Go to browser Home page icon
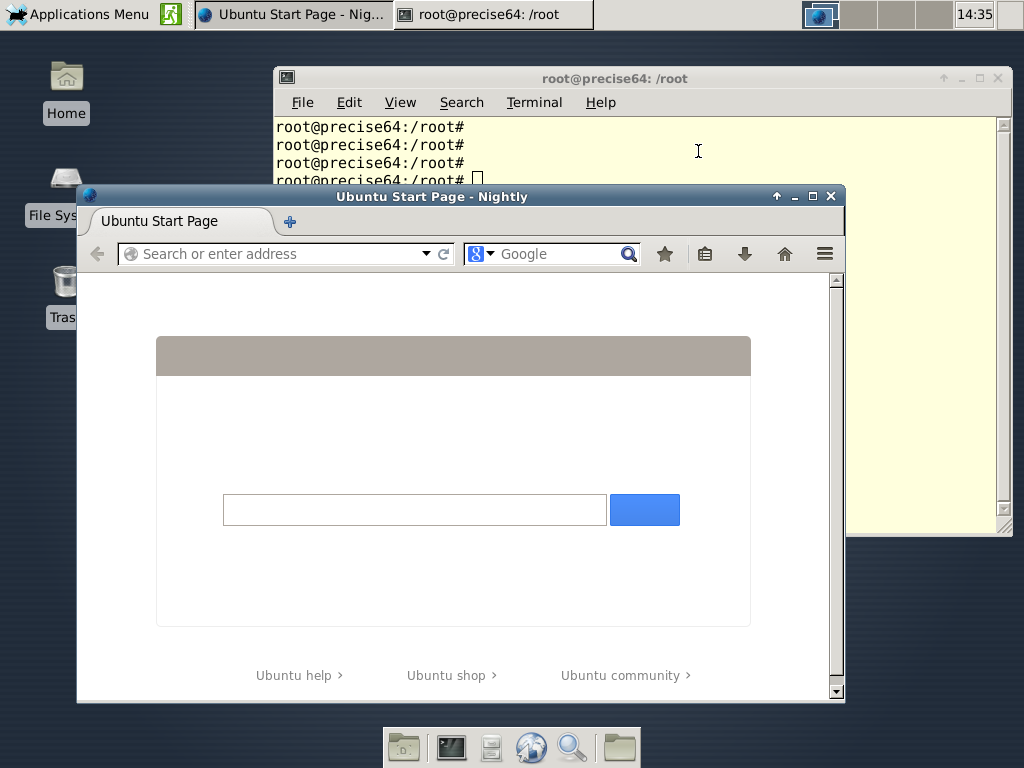The width and height of the screenshot is (1024, 768). [x=785, y=254]
